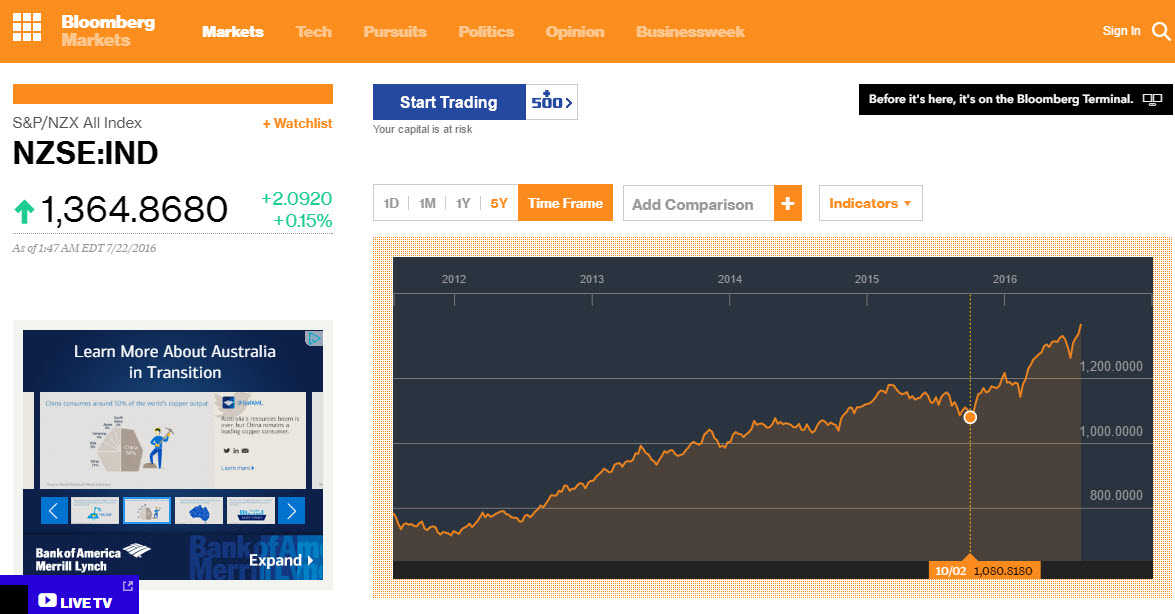1175x614 pixels.
Task: Click Learn more in the ad slide
Action: point(238,468)
